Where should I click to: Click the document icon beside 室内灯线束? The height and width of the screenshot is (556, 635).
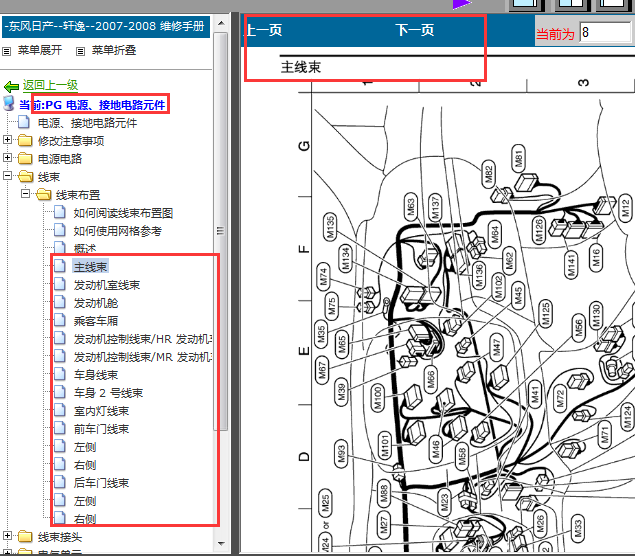point(60,410)
